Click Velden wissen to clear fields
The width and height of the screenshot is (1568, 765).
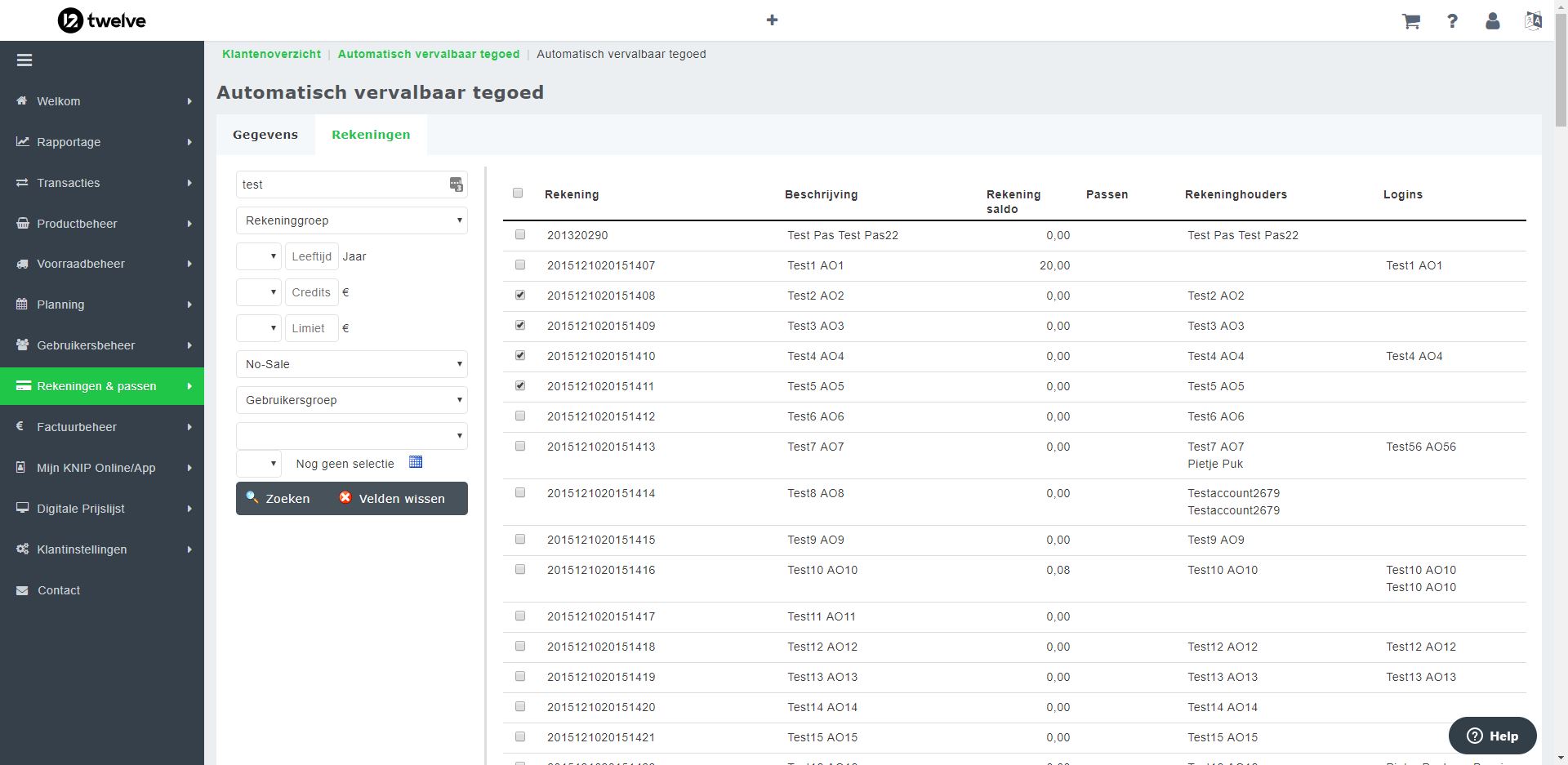coord(392,499)
